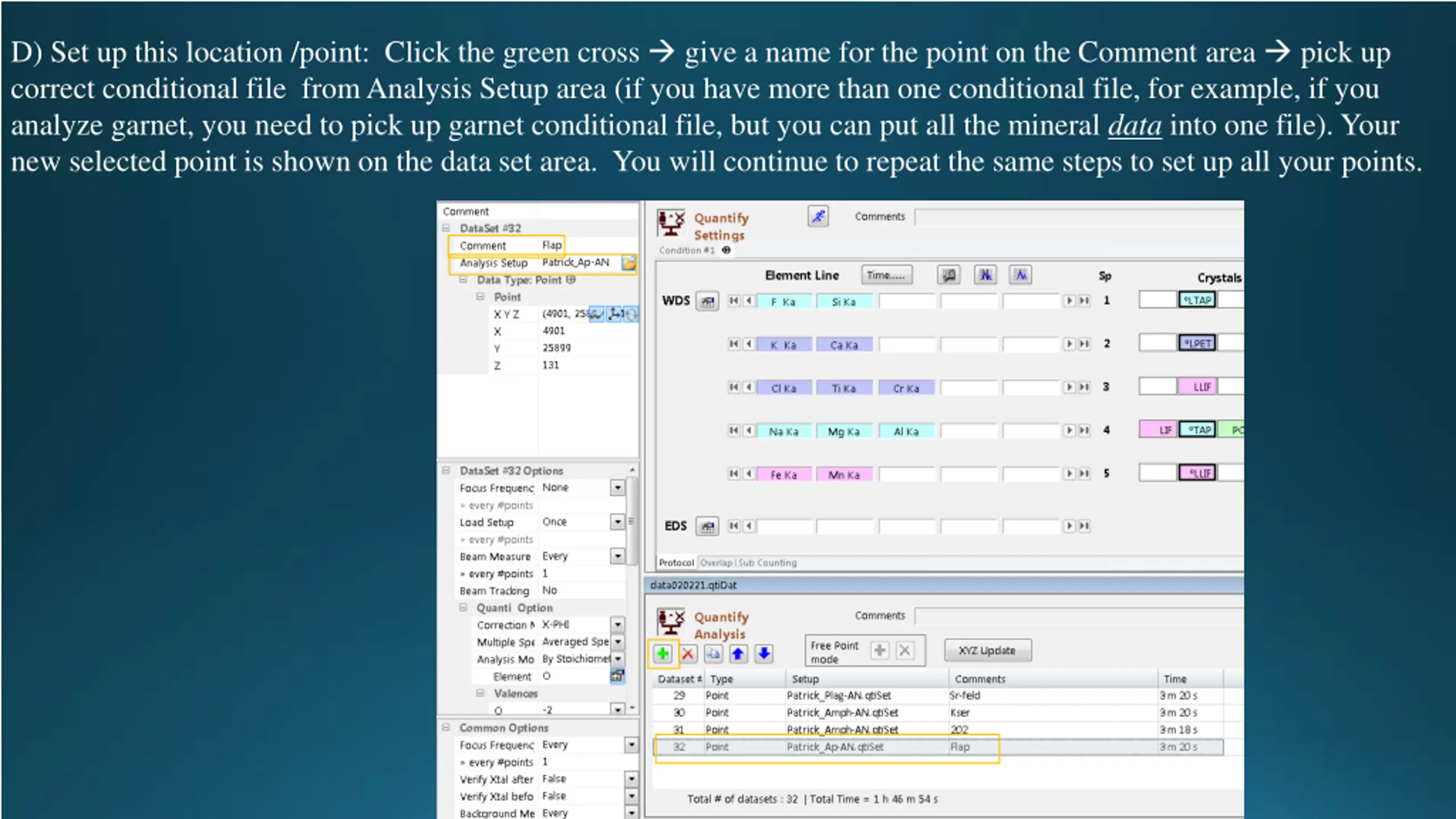1456x819 pixels.
Task: Click the Time..... button
Action: (x=886, y=275)
